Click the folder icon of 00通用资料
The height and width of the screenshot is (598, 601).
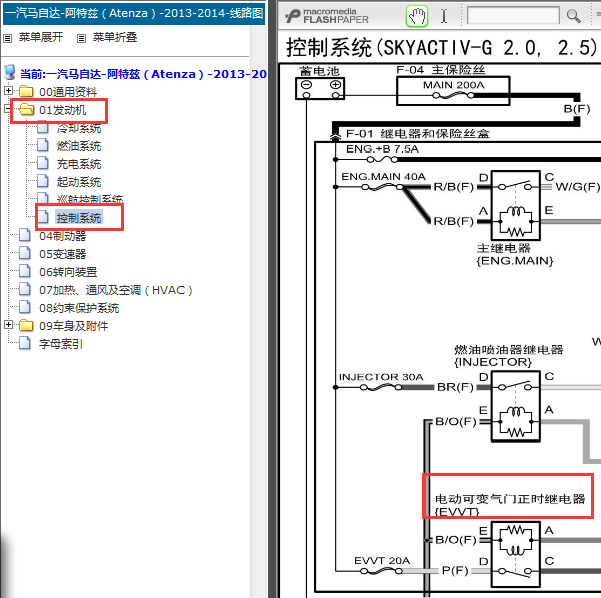26,91
